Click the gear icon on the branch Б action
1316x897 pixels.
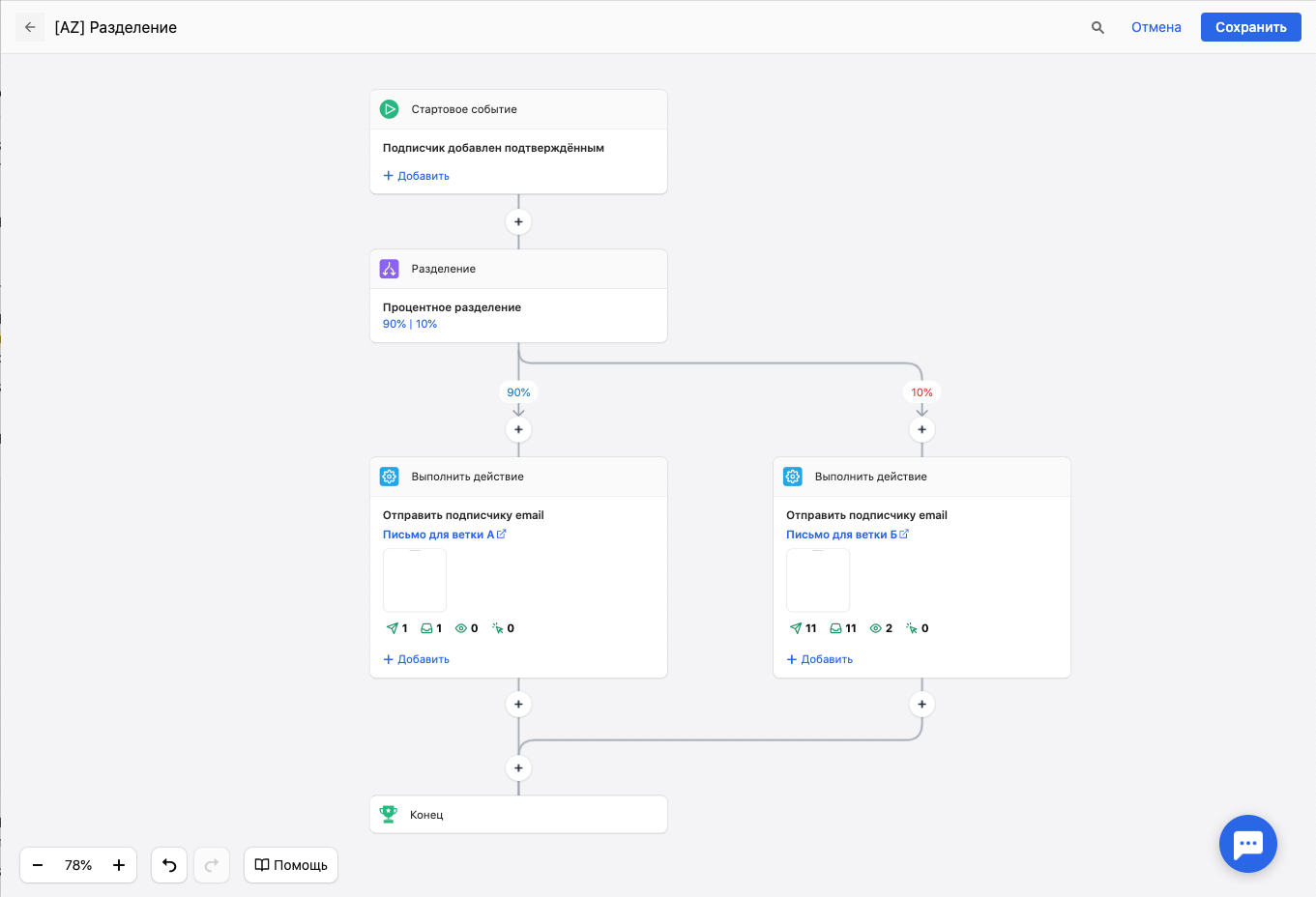793,477
